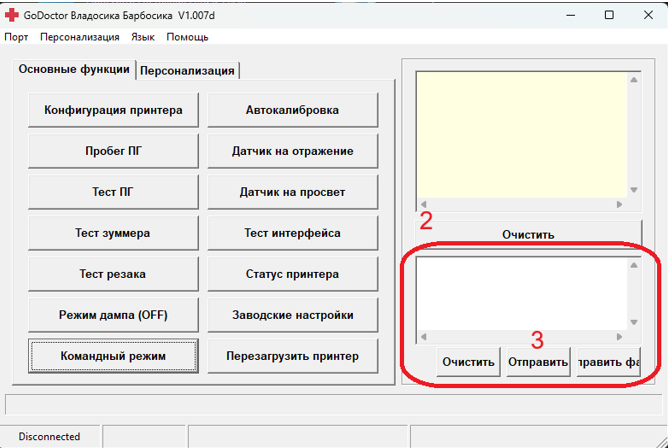This screenshot has height=448, width=668.
Task: Click the command box's scroll right arrow
Action: pyautogui.click(x=619, y=337)
